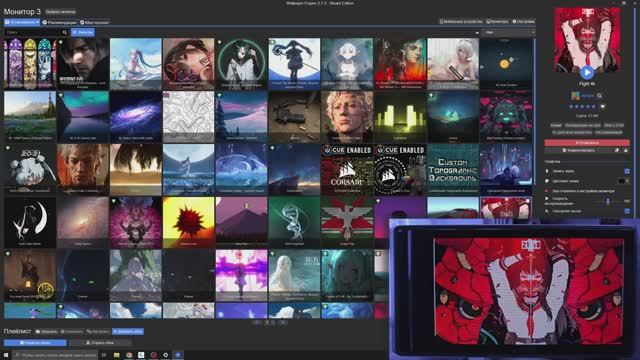Expand the Цветовая схема dropdown arrow
The width and height of the screenshot is (640, 360).
[627, 181]
